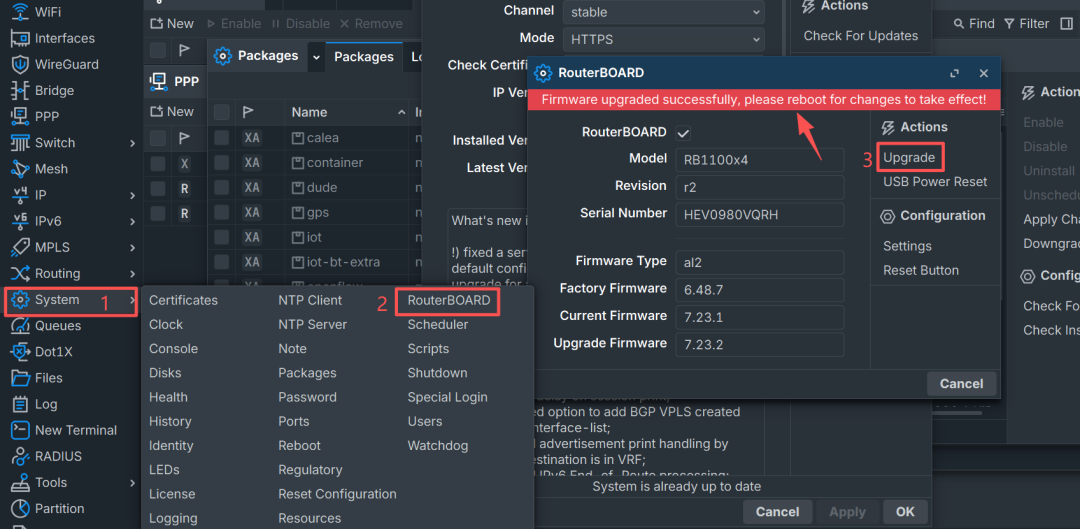The image size is (1080, 529).
Task: Open the Channel dropdown showing stable
Action: coord(663,12)
